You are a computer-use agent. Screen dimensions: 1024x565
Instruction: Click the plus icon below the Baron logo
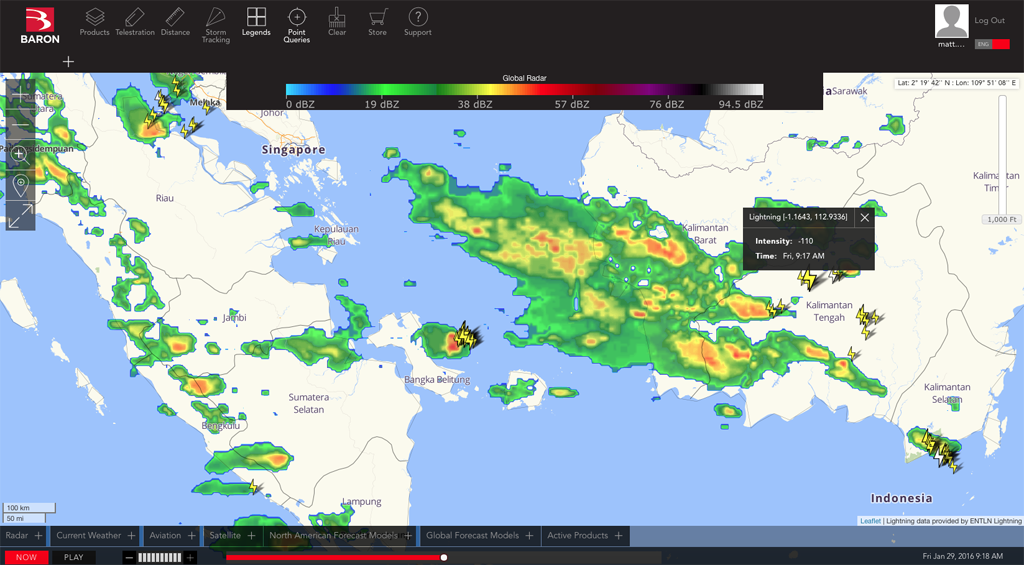point(68,61)
